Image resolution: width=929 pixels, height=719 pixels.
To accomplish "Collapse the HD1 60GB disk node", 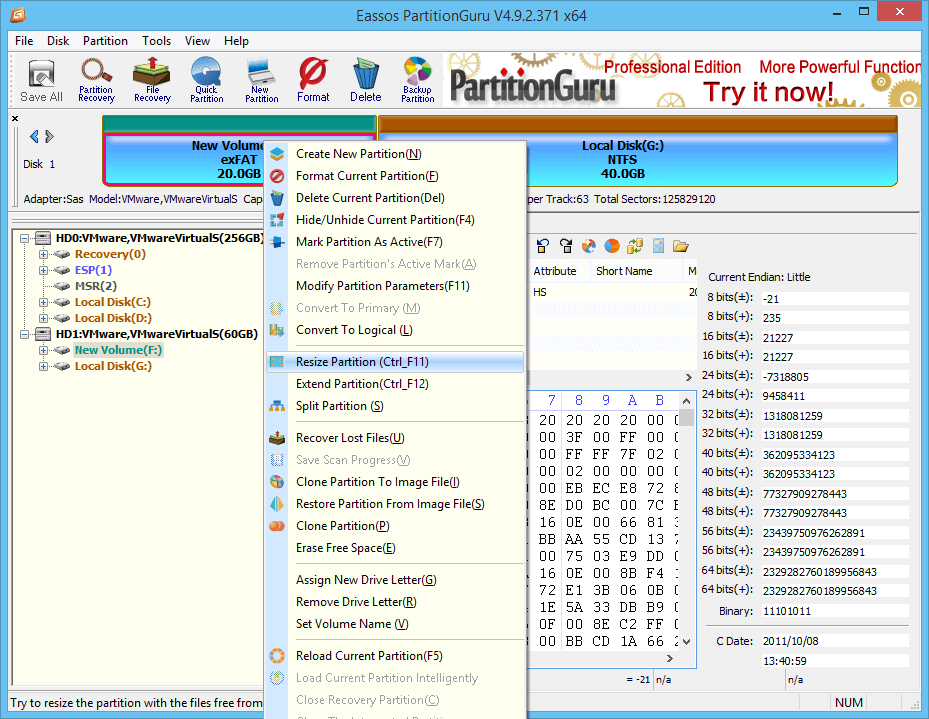I will pos(24,334).
